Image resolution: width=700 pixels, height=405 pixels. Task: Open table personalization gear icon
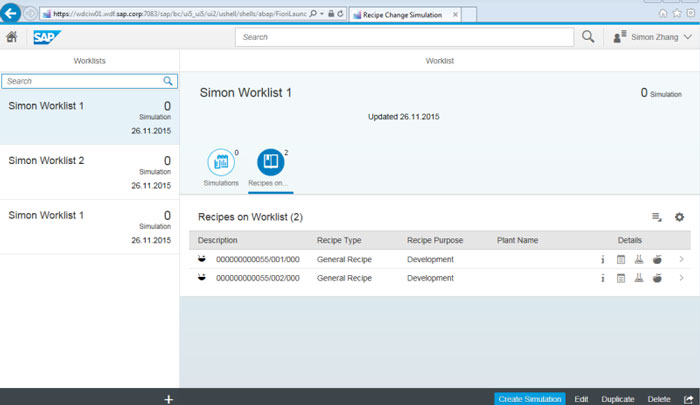679,217
